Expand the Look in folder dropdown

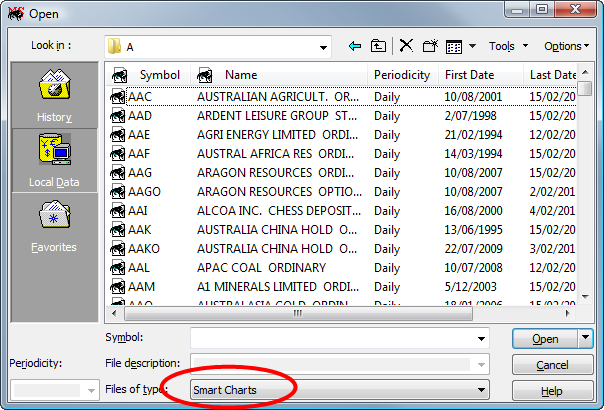pyautogui.click(x=323, y=47)
